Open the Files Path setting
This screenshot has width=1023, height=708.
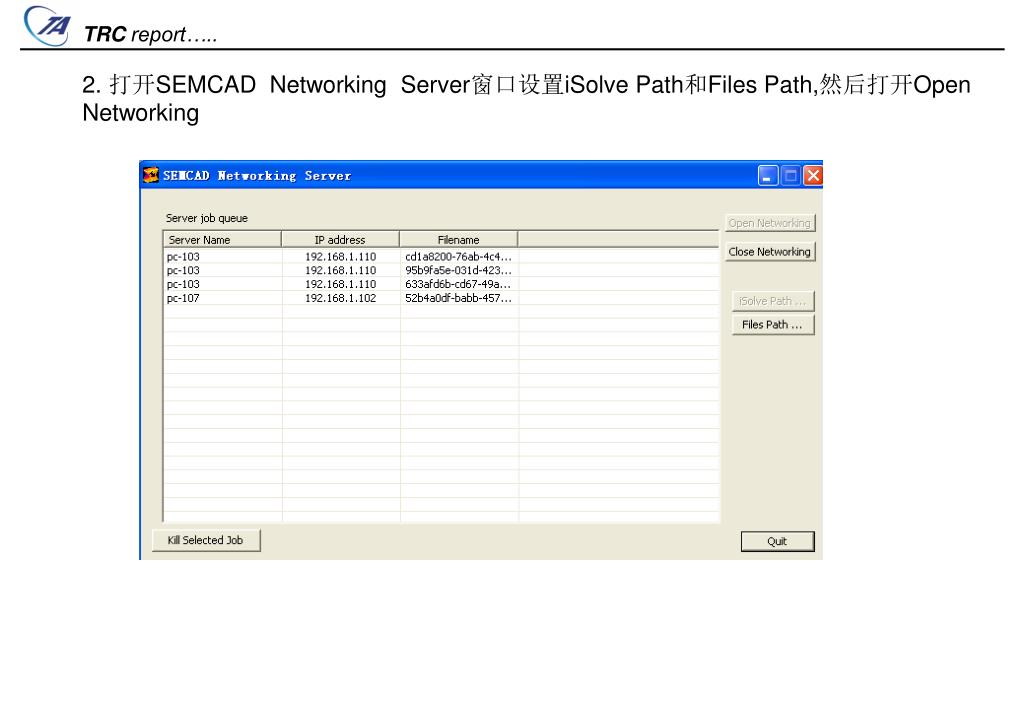[x=773, y=325]
